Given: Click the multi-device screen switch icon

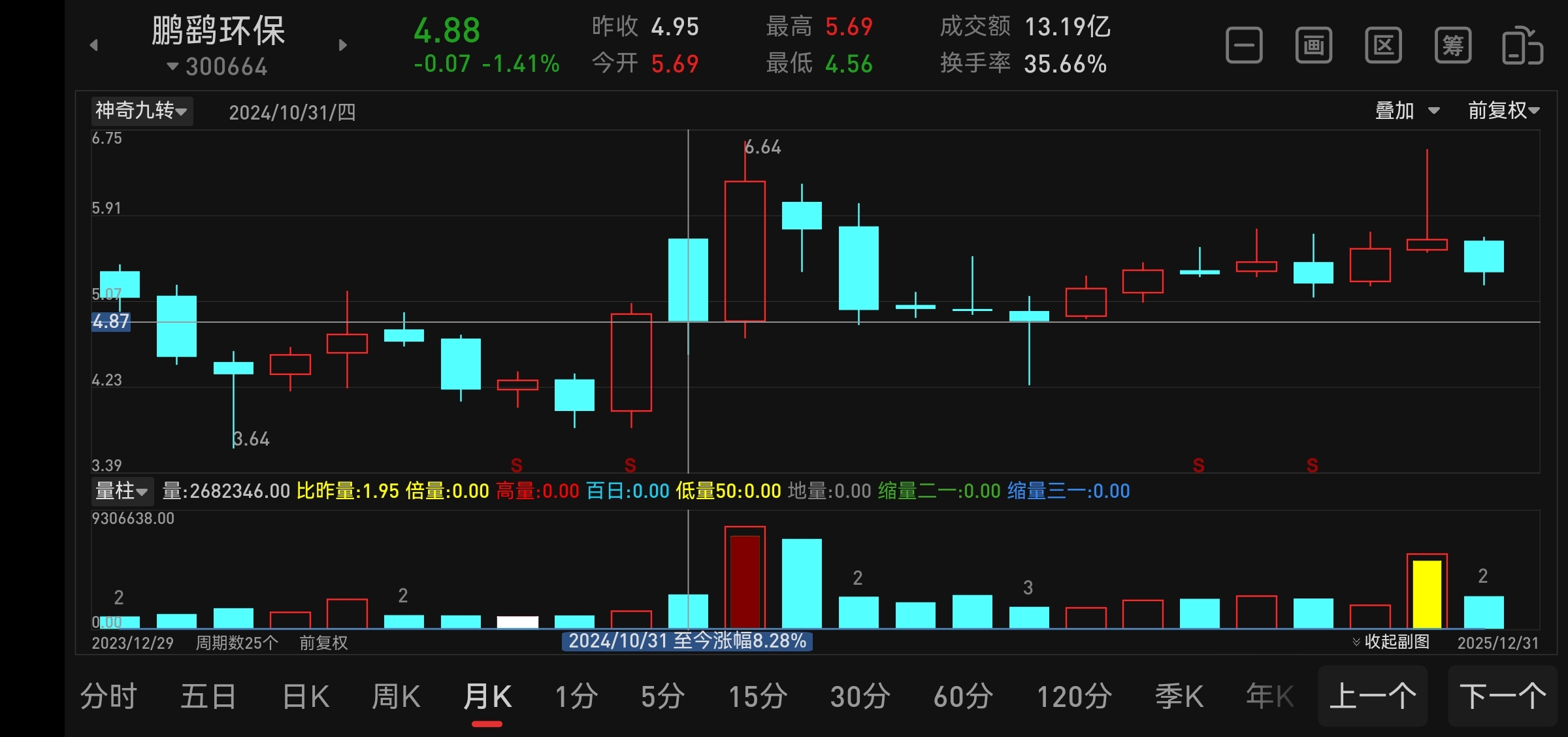Looking at the screenshot, I should [1522, 46].
